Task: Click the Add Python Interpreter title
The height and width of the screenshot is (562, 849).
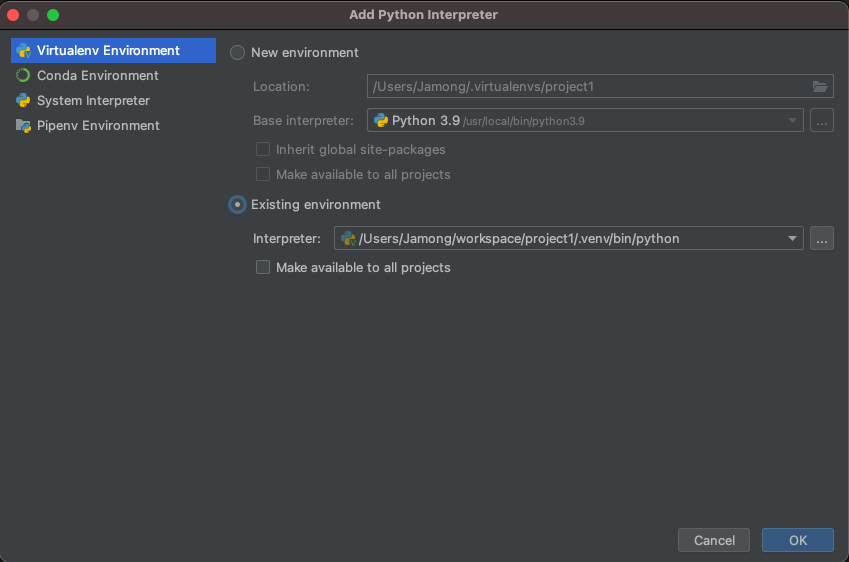Action: click(423, 15)
